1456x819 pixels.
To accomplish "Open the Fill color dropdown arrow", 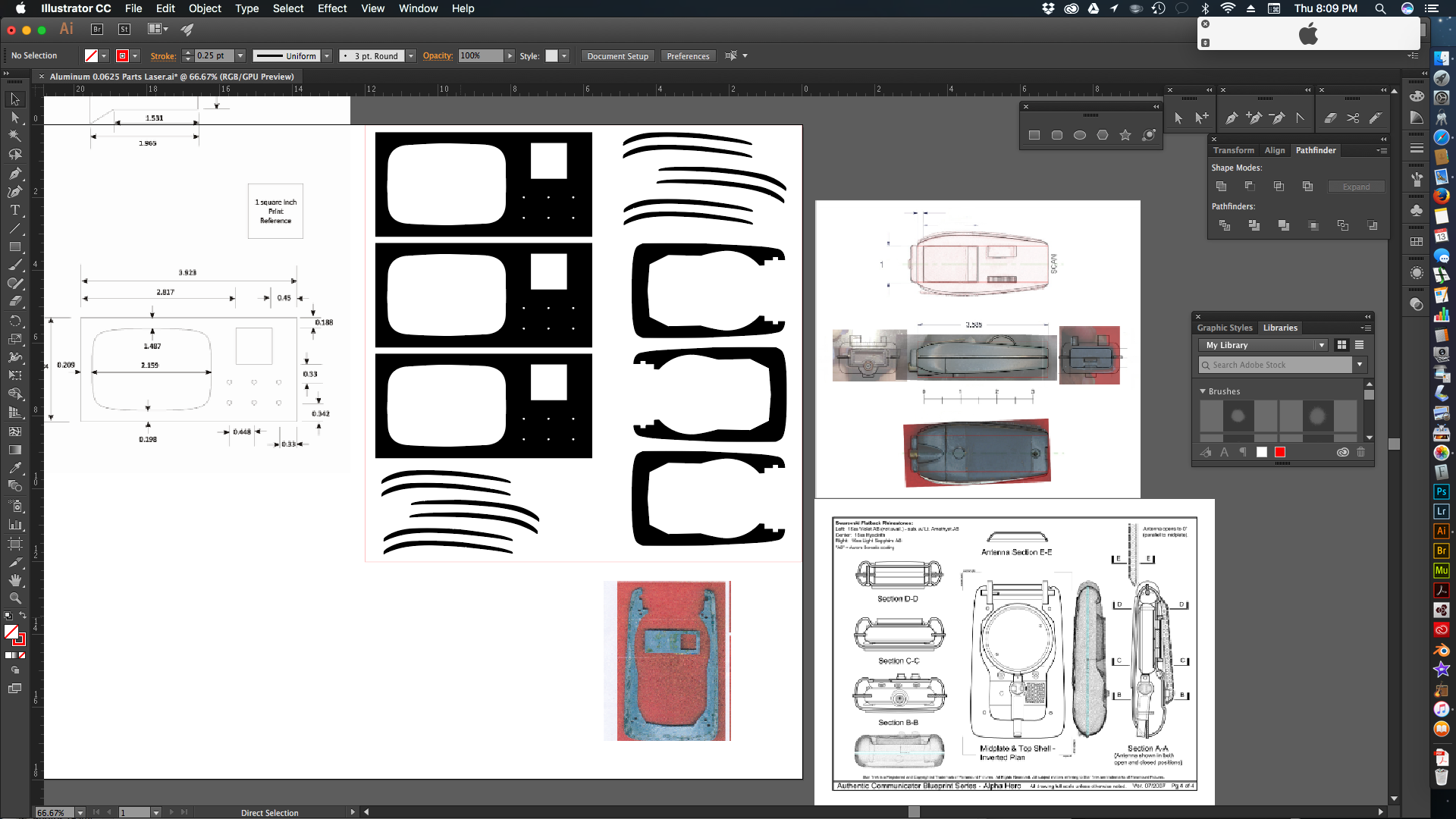I will point(104,56).
